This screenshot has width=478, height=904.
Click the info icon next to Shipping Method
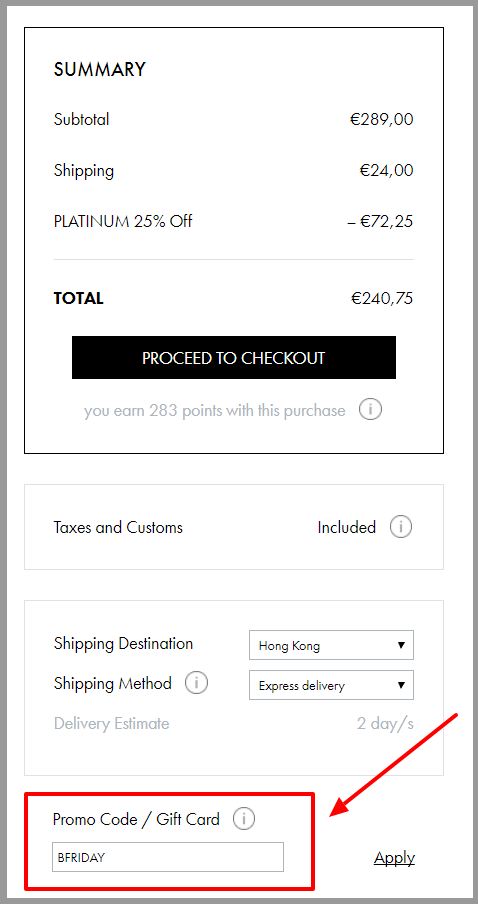point(196,683)
